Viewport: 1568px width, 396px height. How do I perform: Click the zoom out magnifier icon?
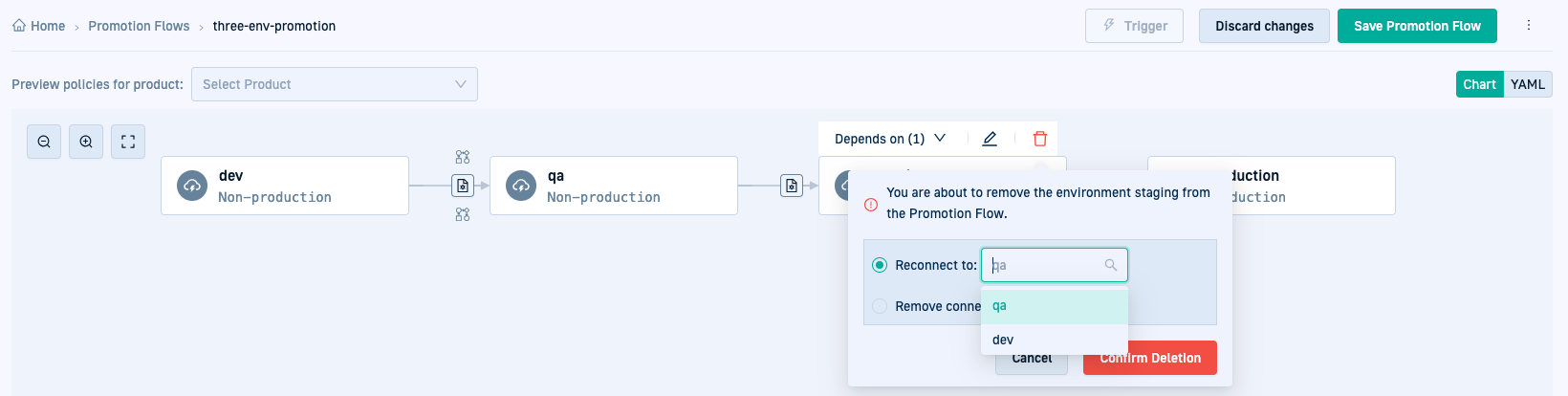pos(44,142)
